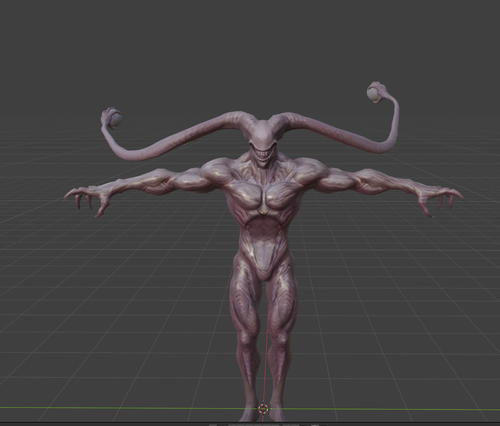The height and width of the screenshot is (426, 500).
Task: Click the 3D cursor at the creature's feet
Action: tap(263, 408)
